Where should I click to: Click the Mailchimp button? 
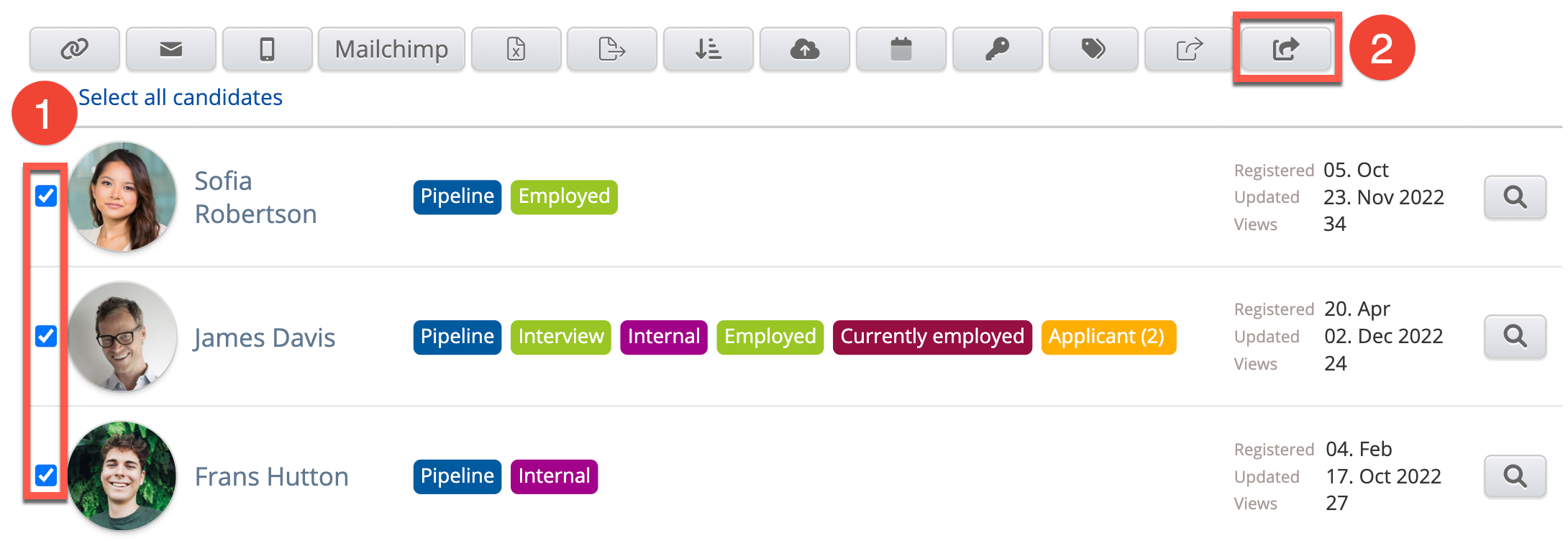click(x=391, y=49)
